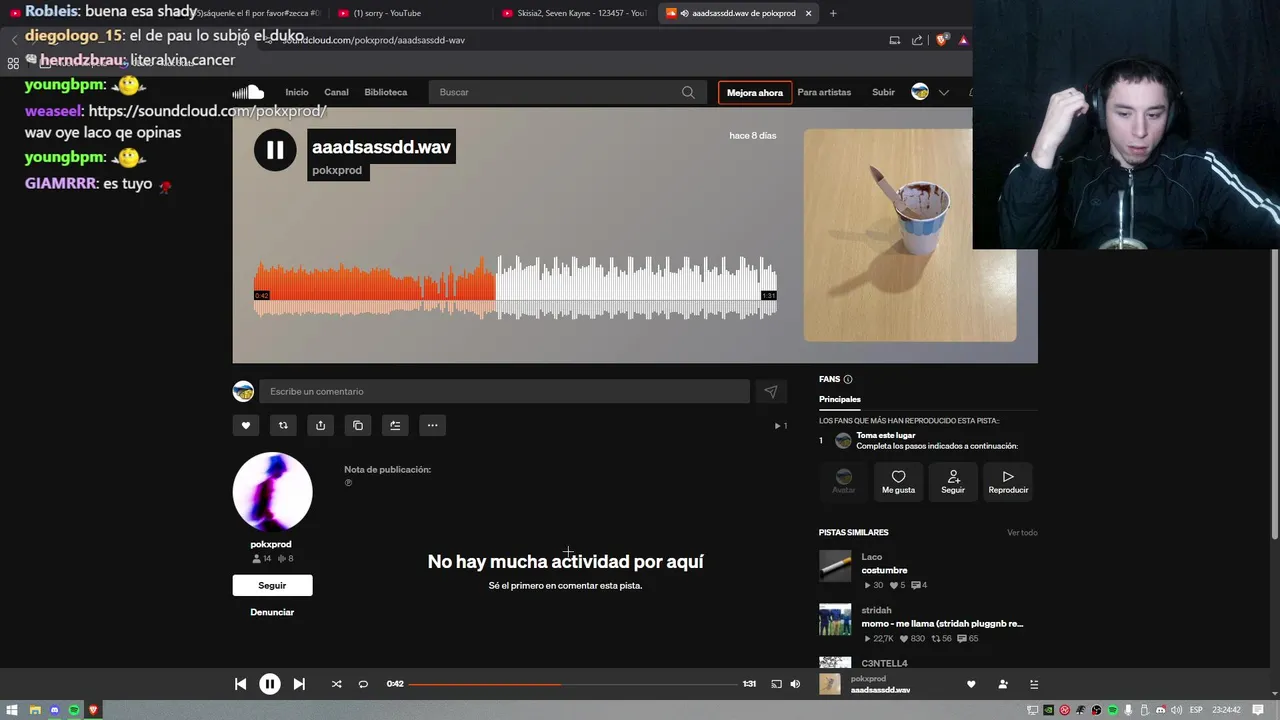Seek within the orange waveform
The width and height of the screenshot is (1280, 720).
[x=375, y=288]
